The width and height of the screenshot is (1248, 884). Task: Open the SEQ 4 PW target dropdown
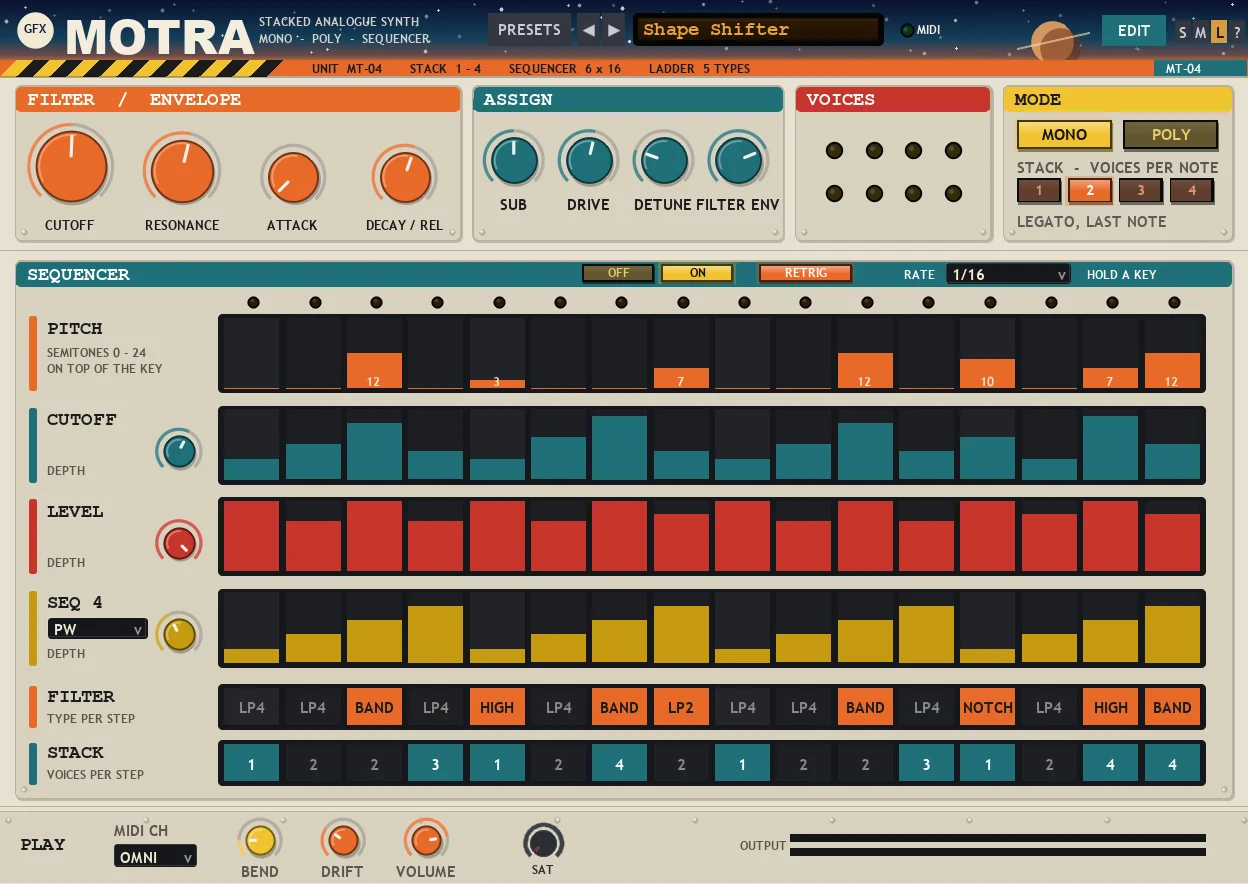98,629
